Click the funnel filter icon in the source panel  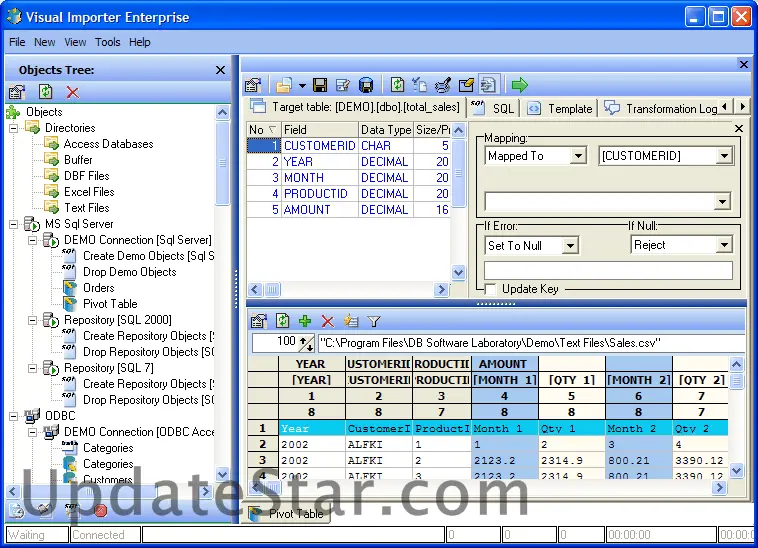[374, 321]
